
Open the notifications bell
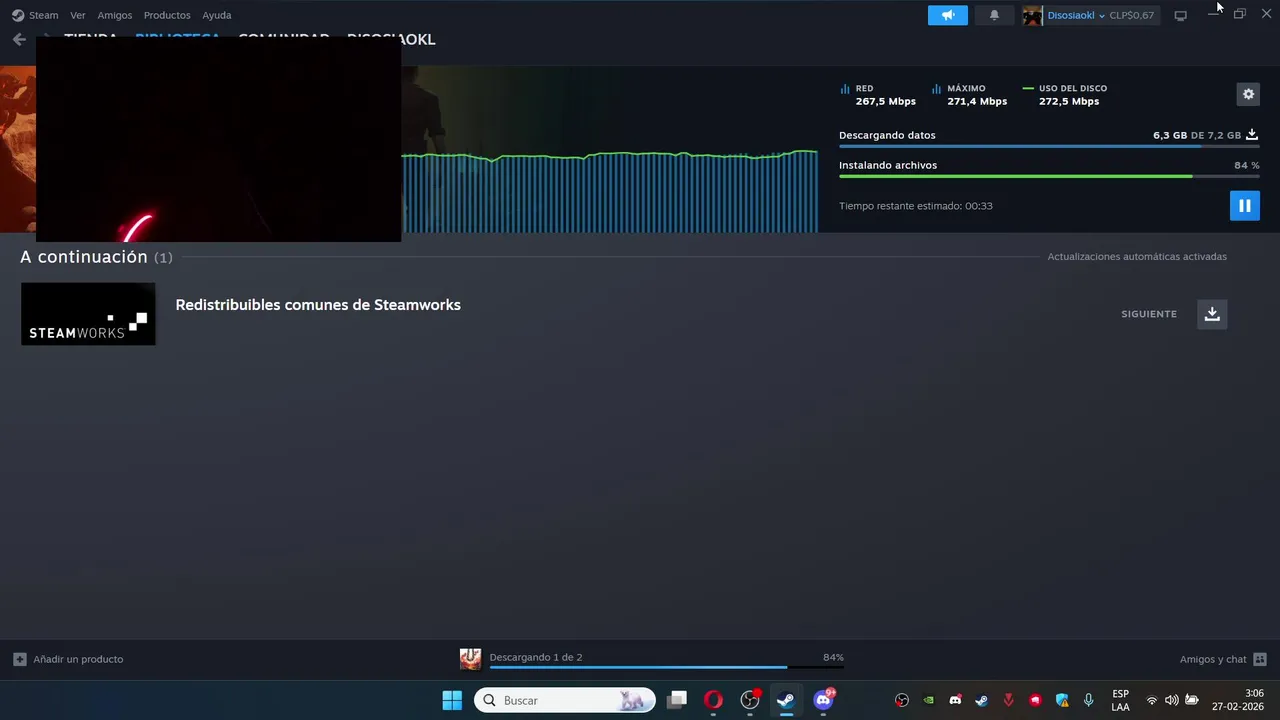[x=994, y=15]
